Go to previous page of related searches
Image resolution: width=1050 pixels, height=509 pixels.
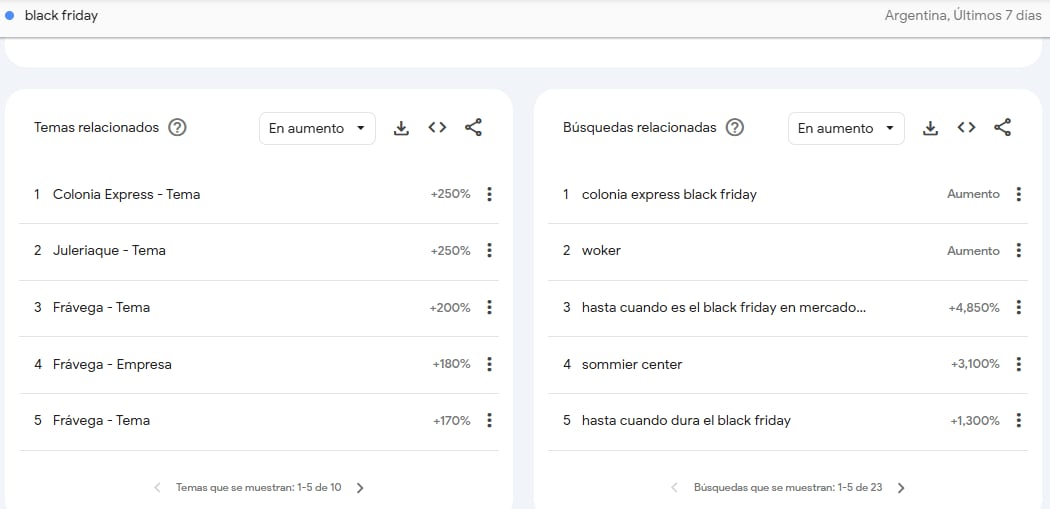pos(674,488)
